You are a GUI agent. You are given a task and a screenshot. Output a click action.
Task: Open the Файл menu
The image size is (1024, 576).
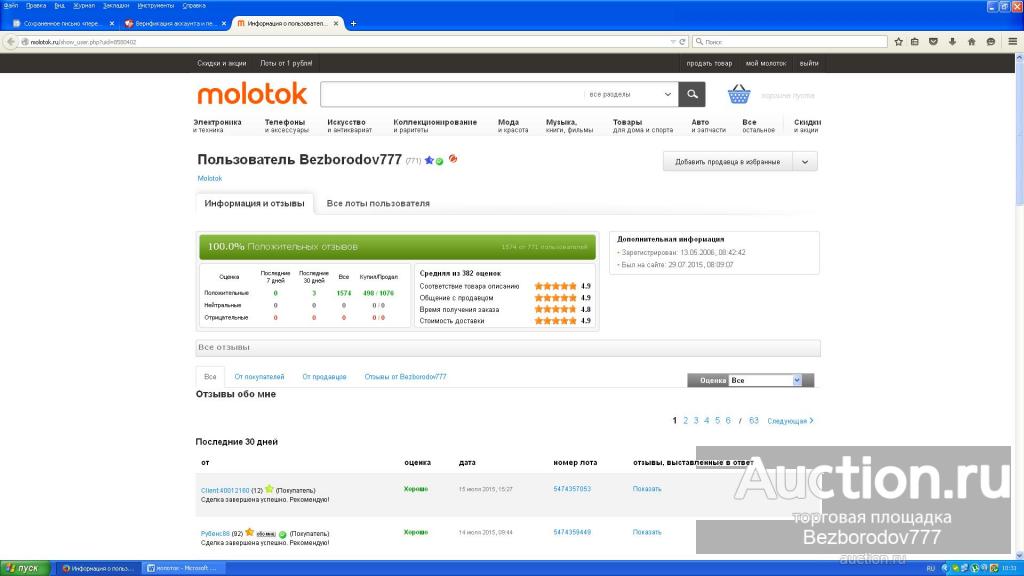[x=11, y=5]
